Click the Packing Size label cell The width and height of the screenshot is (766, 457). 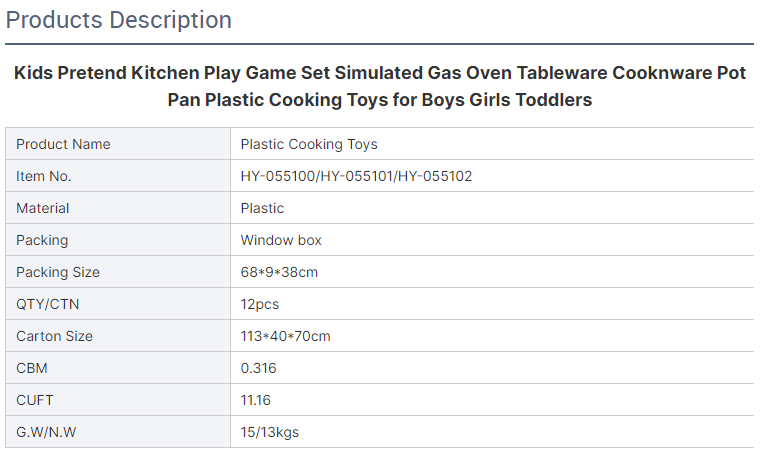point(118,272)
